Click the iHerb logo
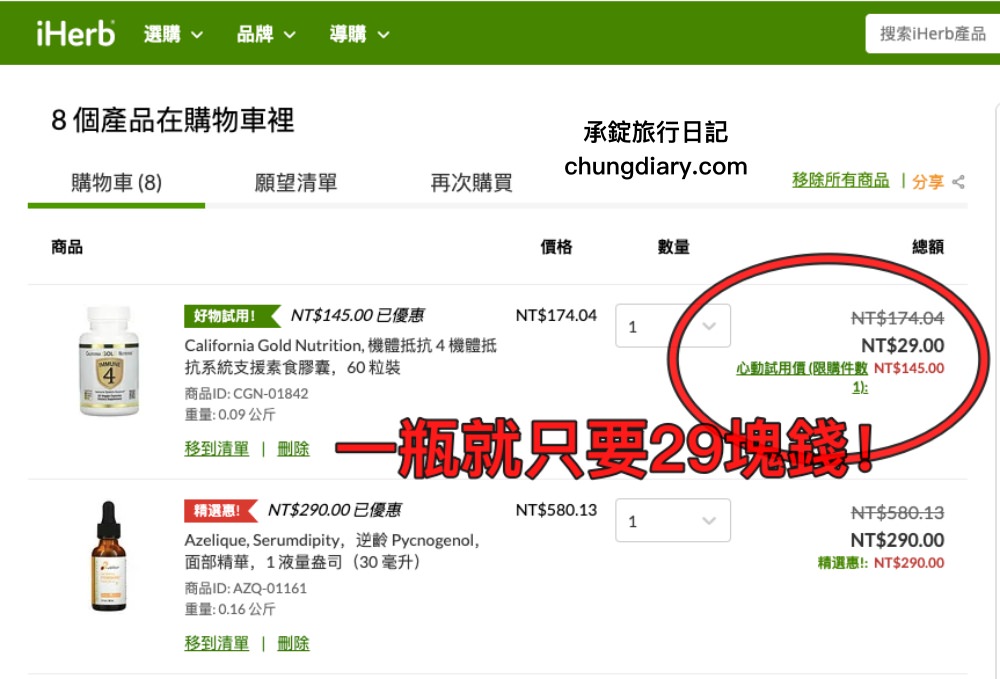 click(x=75, y=34)
